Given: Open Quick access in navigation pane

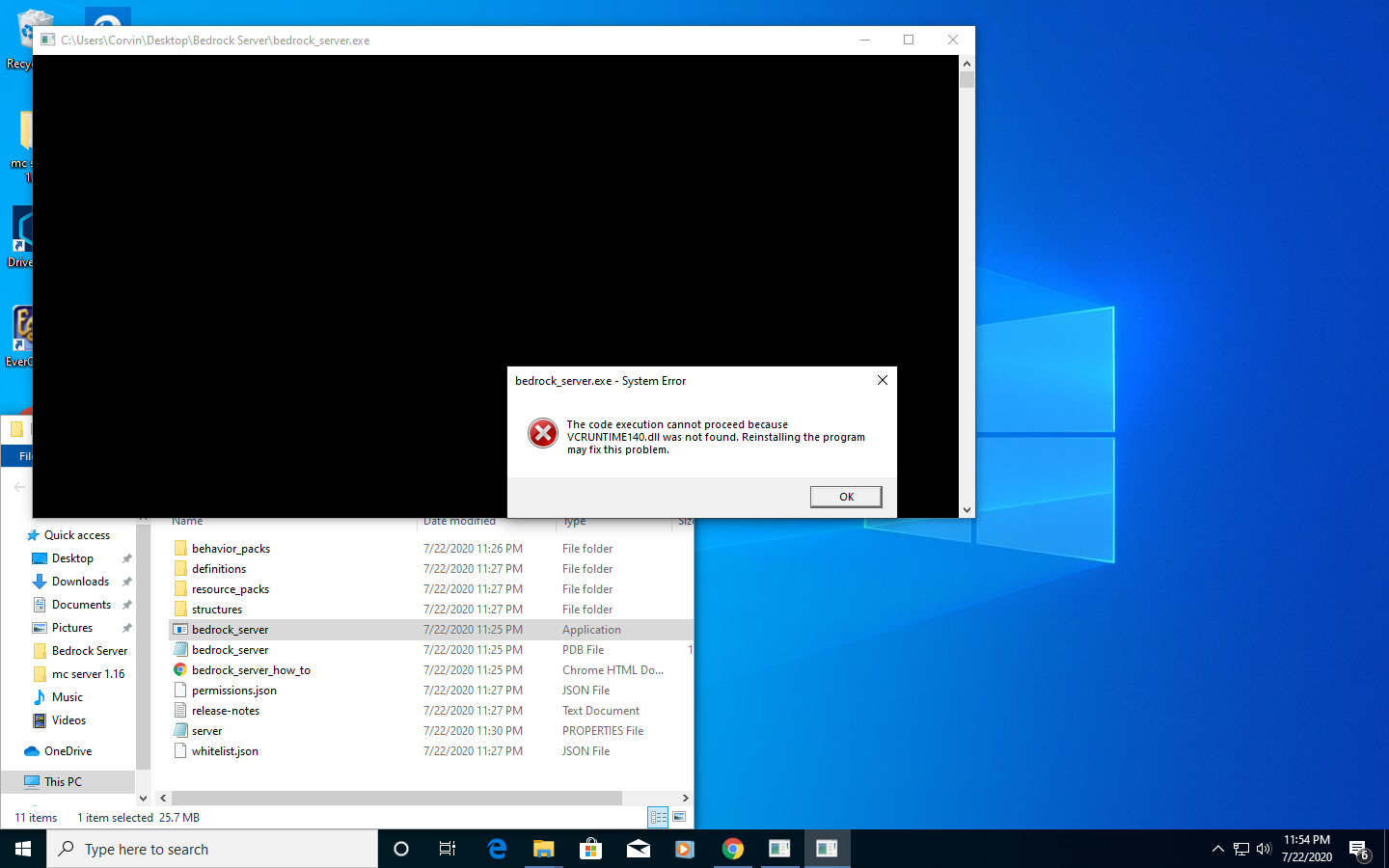Looking at the screenshot, I should tap(77, 535).
